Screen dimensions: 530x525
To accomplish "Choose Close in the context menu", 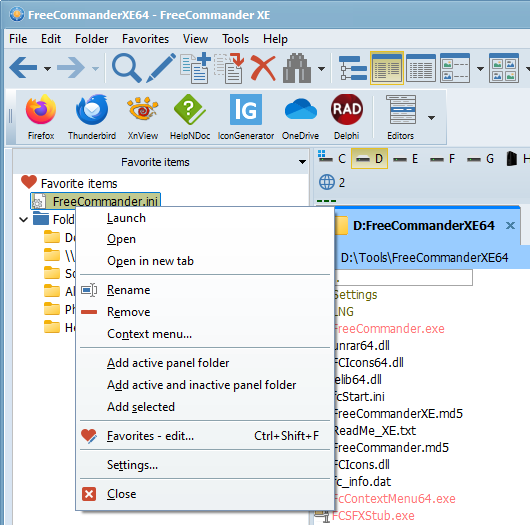I will (x=205, y=494).
